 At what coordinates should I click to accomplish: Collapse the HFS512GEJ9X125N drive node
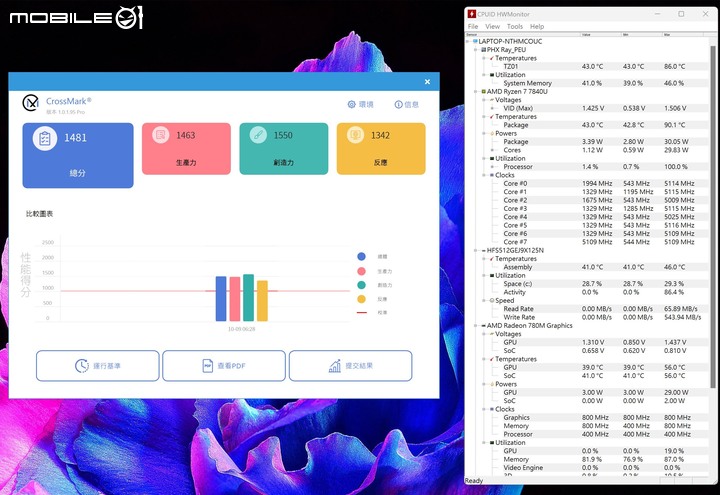tap(476, 250)
